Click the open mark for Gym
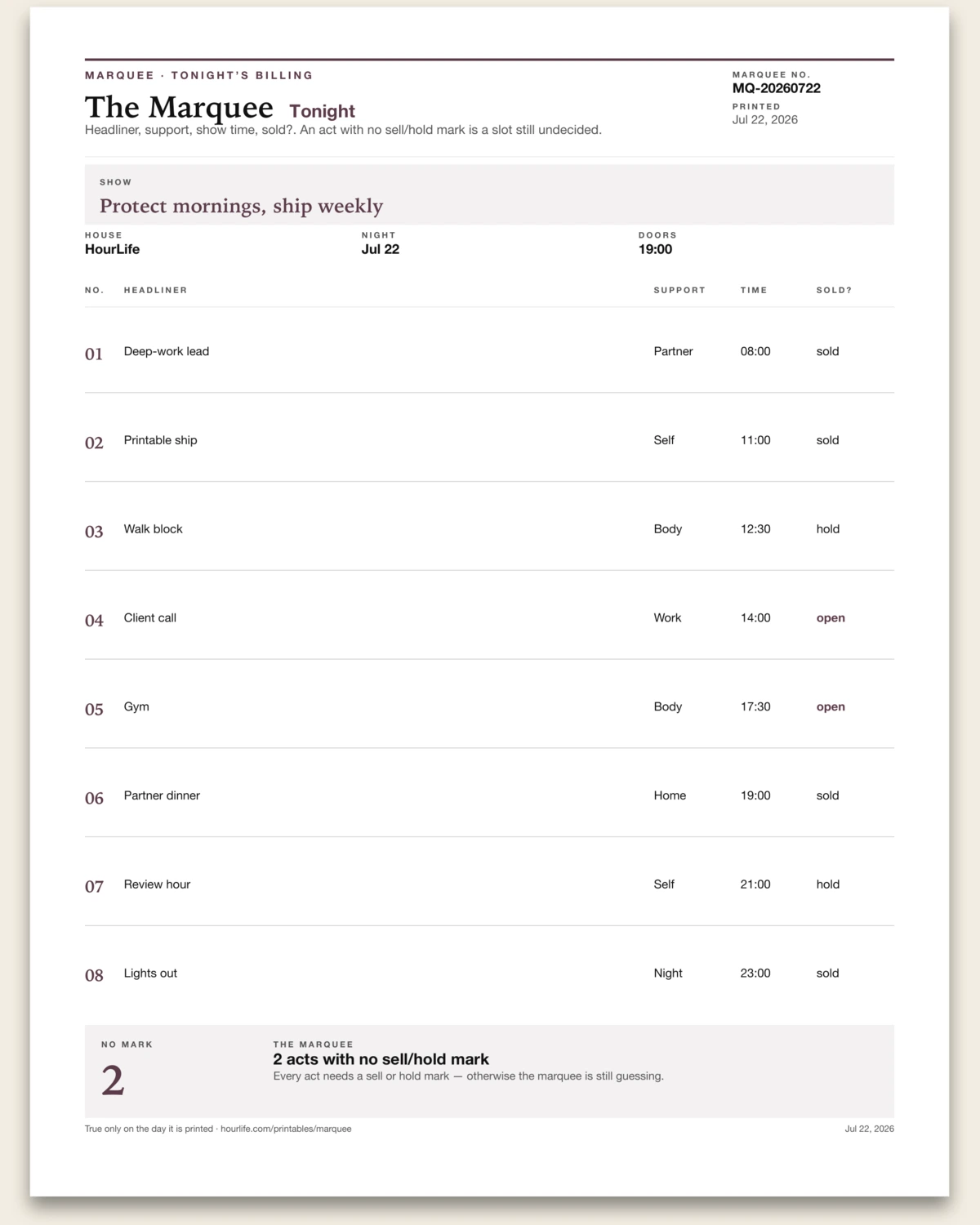 [x=831, y=707]
